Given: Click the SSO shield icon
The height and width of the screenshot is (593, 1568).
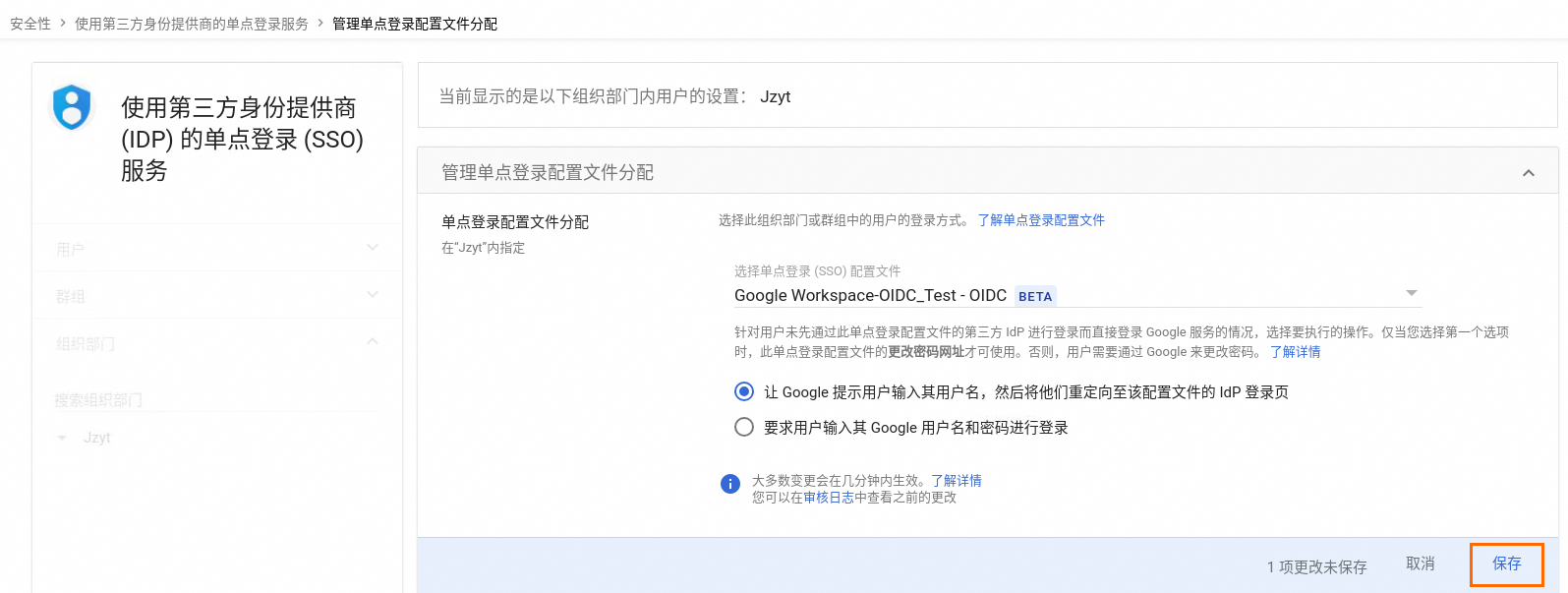Looking at the screenshot, I should [72, 107].
